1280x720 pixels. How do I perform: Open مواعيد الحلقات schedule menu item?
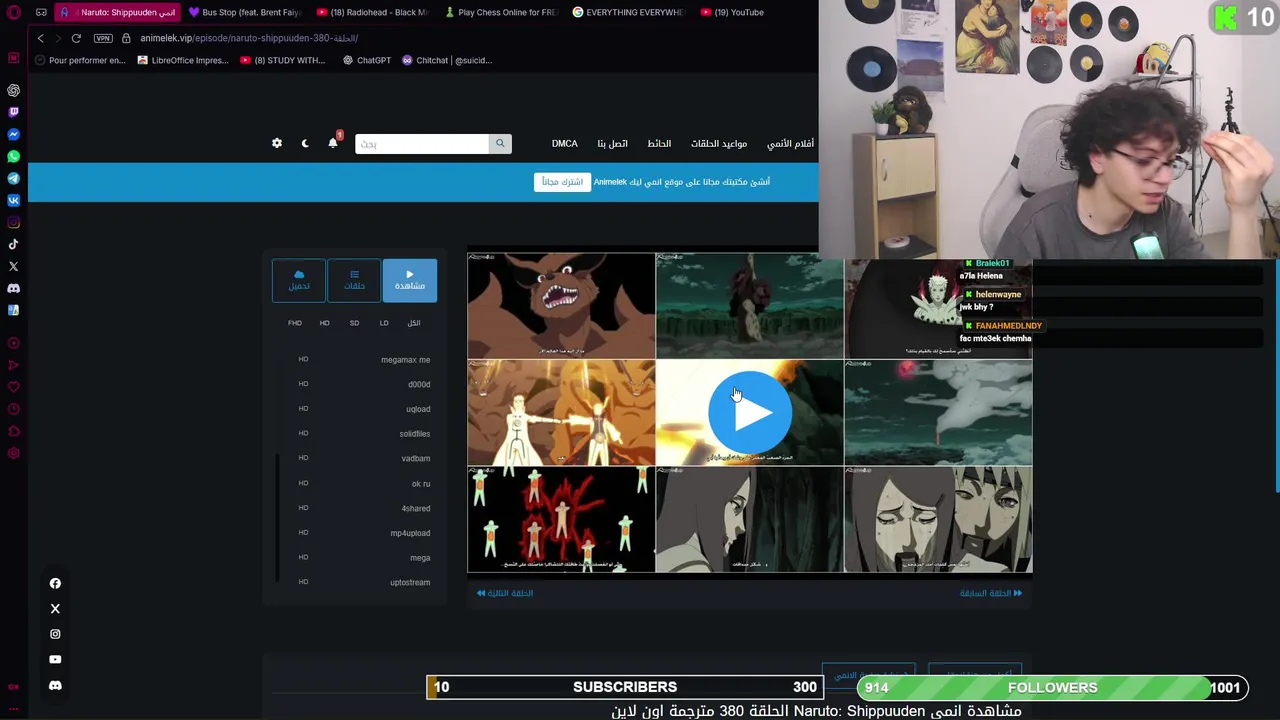(719, 144)
